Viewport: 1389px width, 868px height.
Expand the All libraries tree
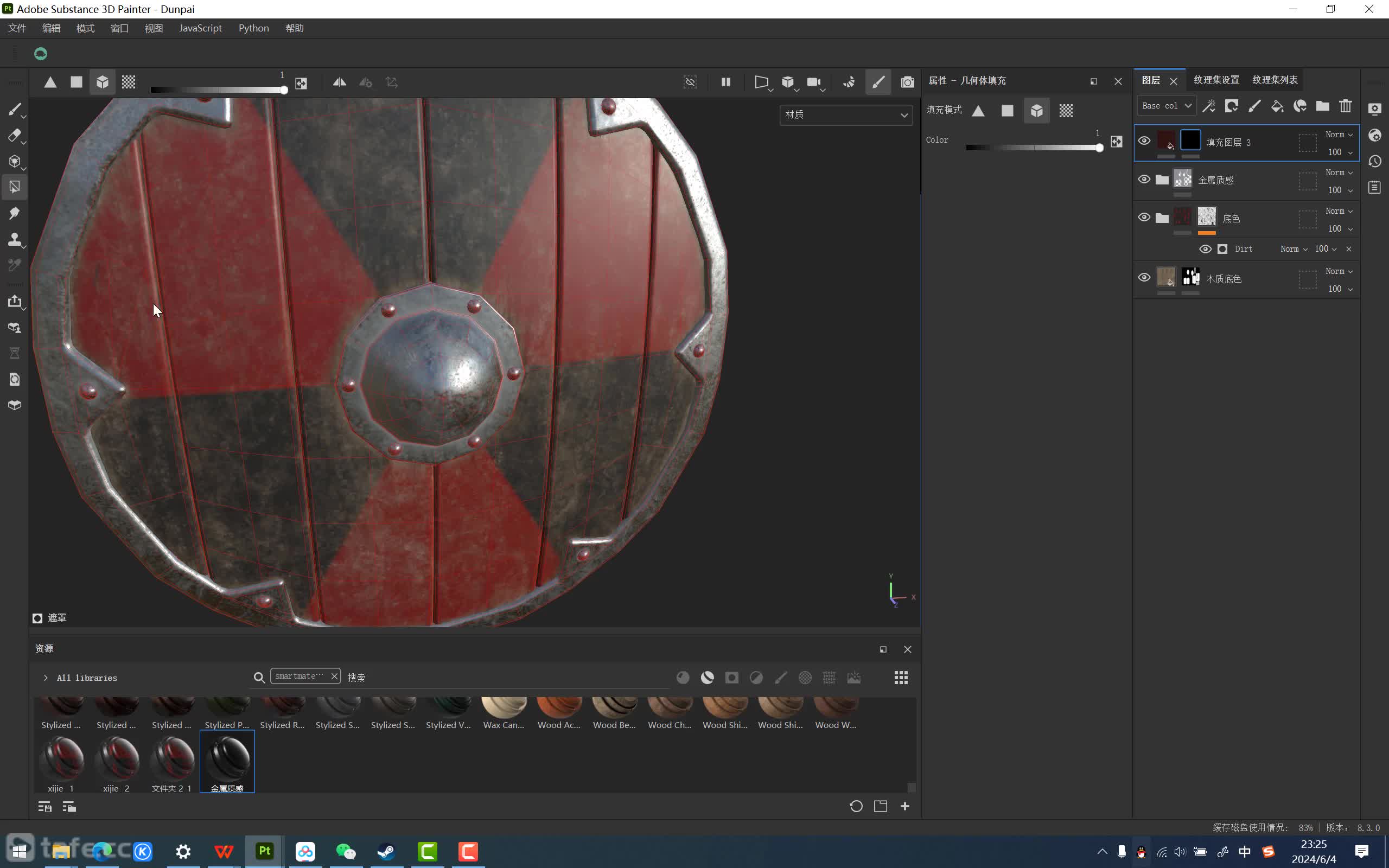point(46,678)
